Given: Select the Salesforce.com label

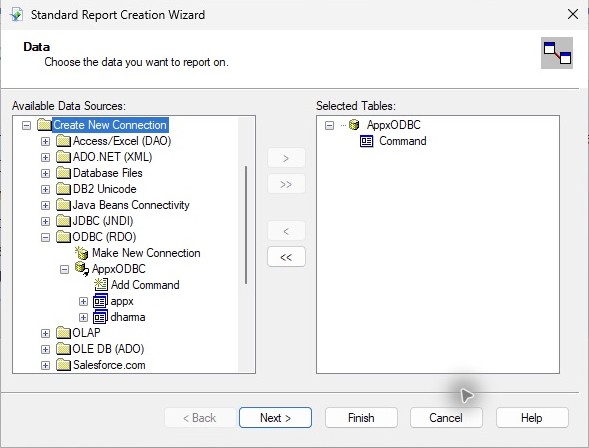Looking at the screenshot, I should pyautogui.click(x=109, y=365).
